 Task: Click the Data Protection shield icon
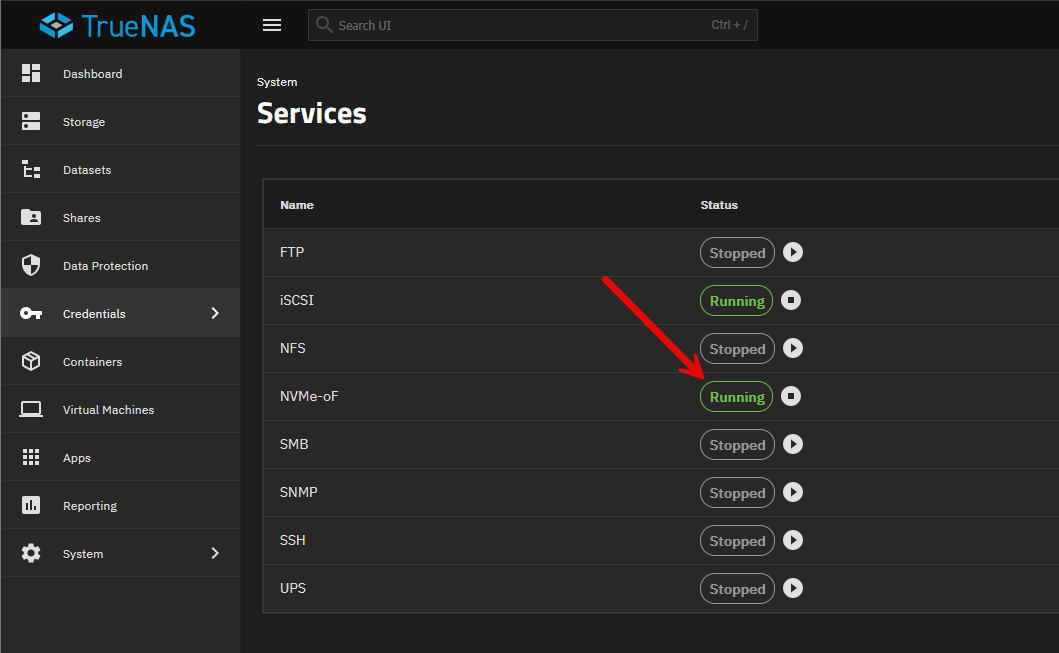coord(31,265)
